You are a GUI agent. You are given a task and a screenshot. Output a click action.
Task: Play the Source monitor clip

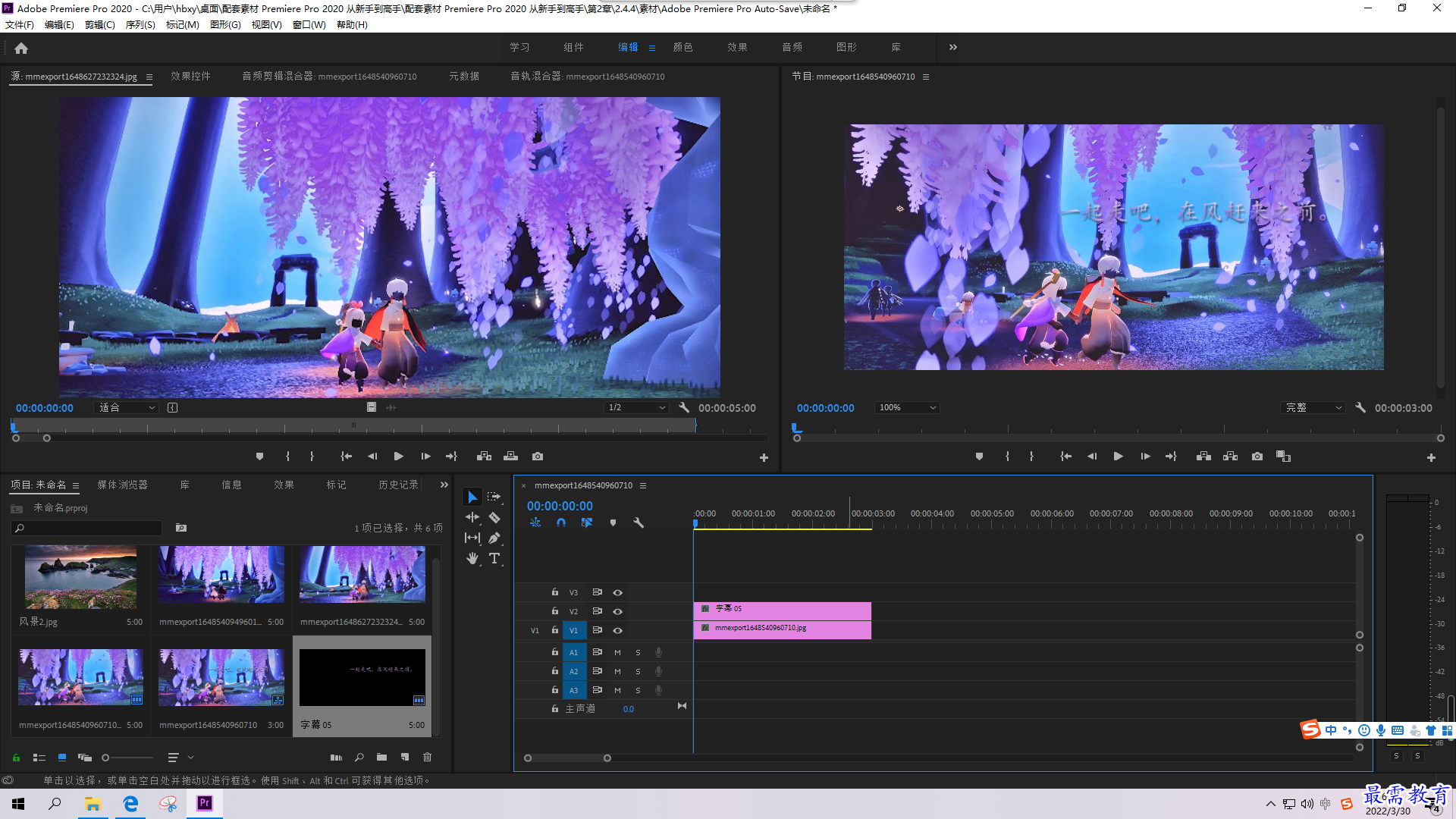point(398,457)
